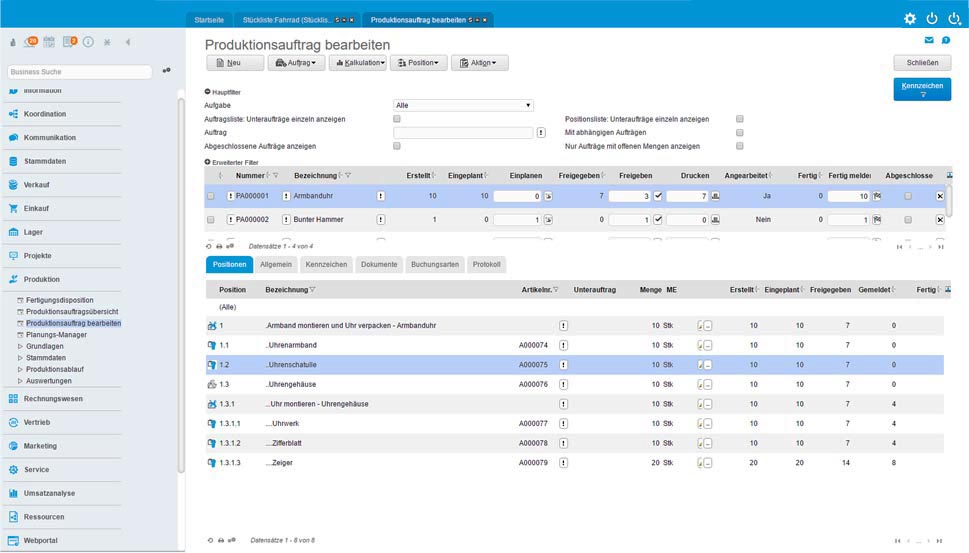Image resolution: width=969 pixels, height=553 pixels.
Task: Switch to the Dokumente tab
Action: click(x=379, y=264)
